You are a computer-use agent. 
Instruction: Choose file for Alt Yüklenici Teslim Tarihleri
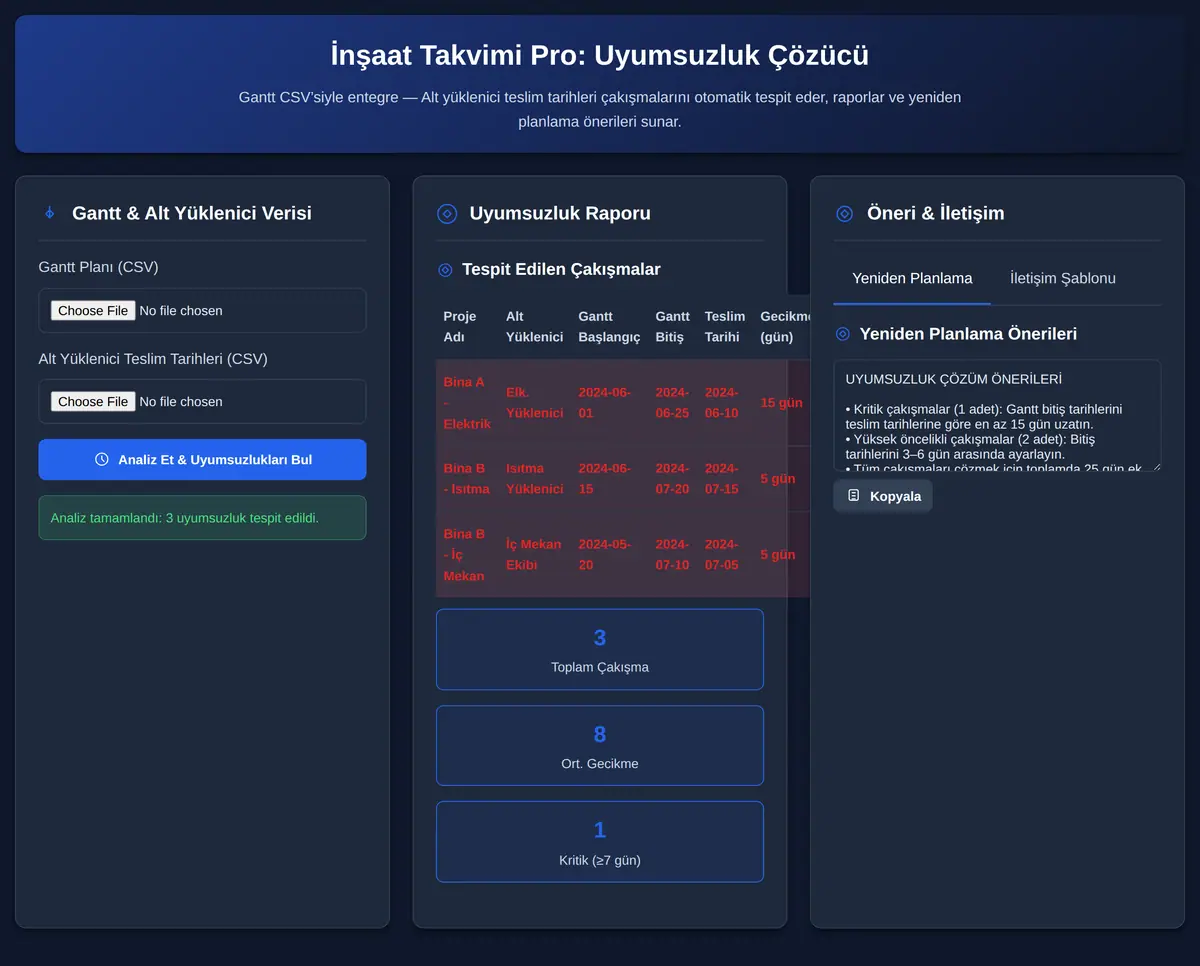point(92,402)
